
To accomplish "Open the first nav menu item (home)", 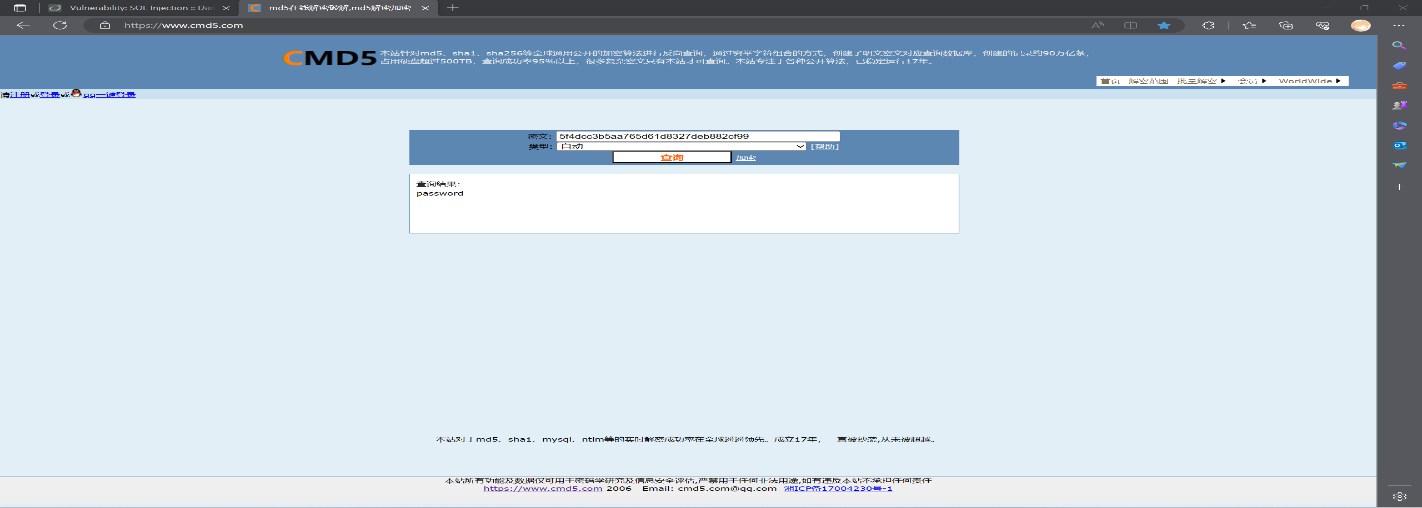I will (x=1109, y=81).
